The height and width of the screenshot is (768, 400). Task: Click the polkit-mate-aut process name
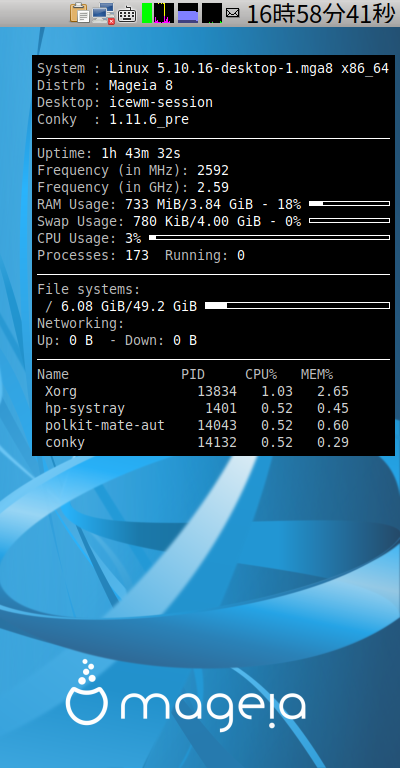[x=105, y=426]
